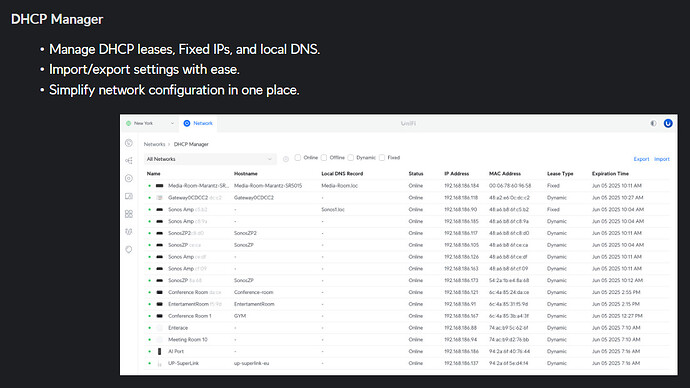This screenshot has height=388, width=690.
Task: Open the Topology icon in sidebar
Action: pyautogui.click(x=128, y=161)
